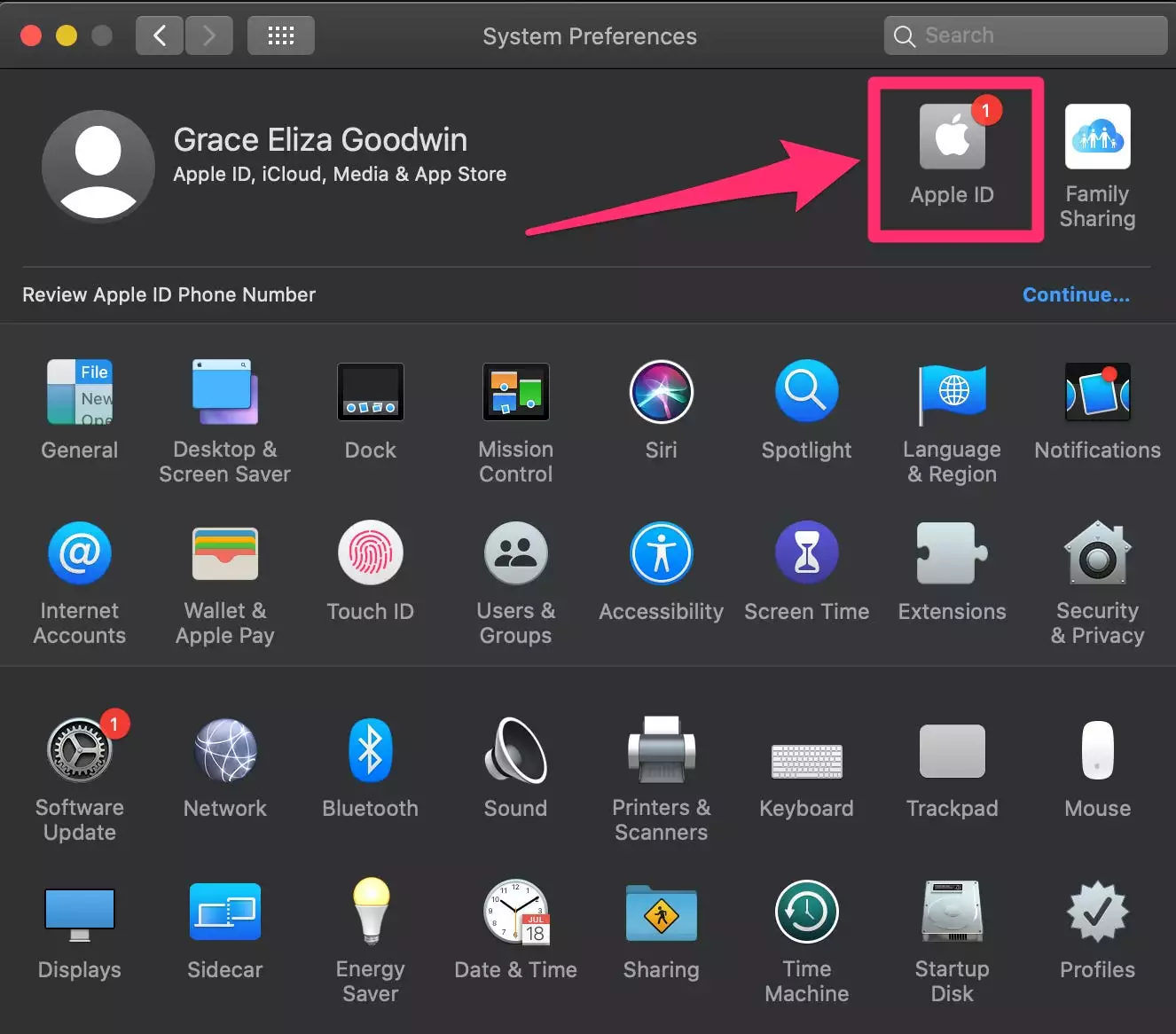Click the forward navigation arrow
This screenshot has width=1176, height=1034.
coord(209,35)
